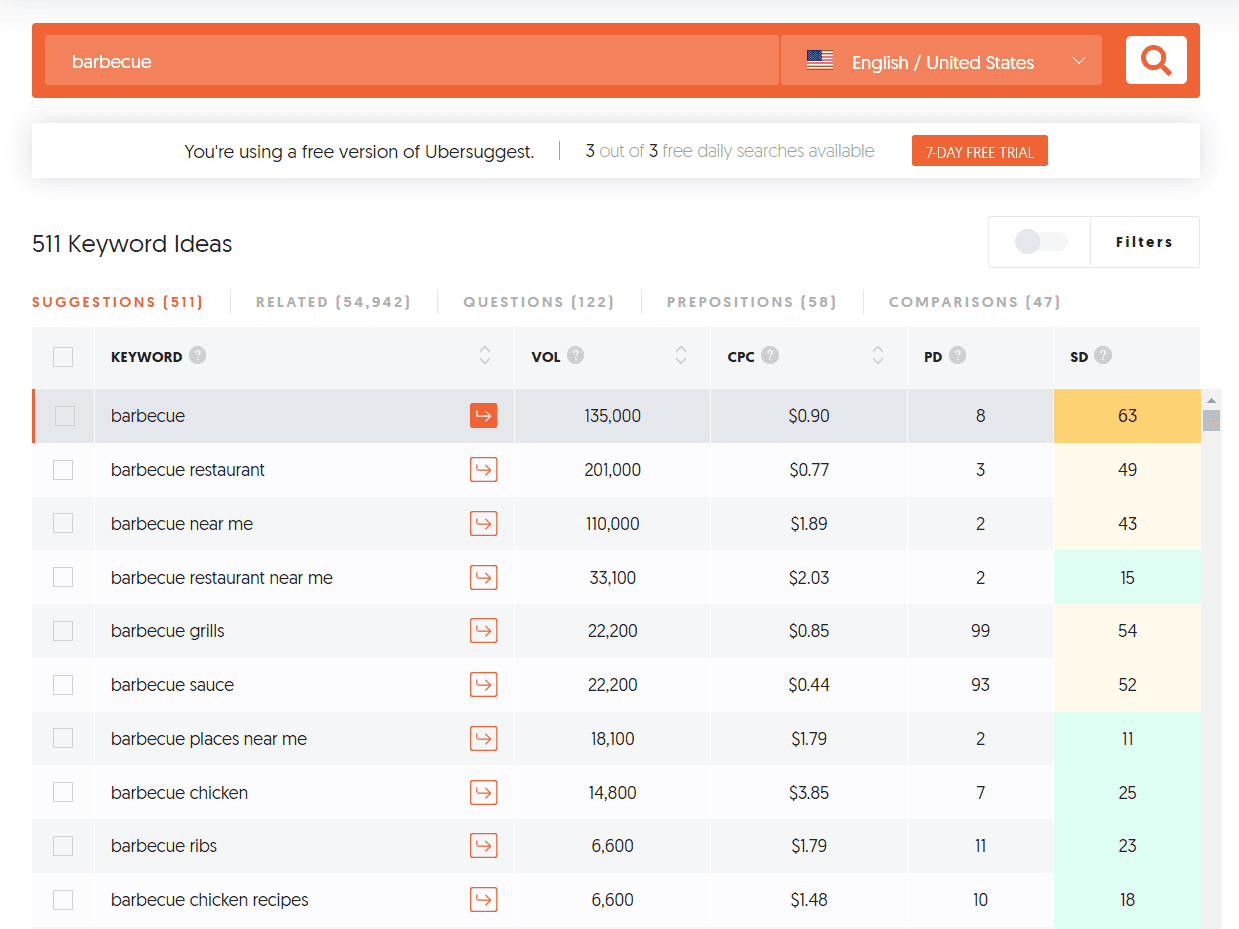Click the search magnifier icon

pyautogui.click(x=1155, y=60)
